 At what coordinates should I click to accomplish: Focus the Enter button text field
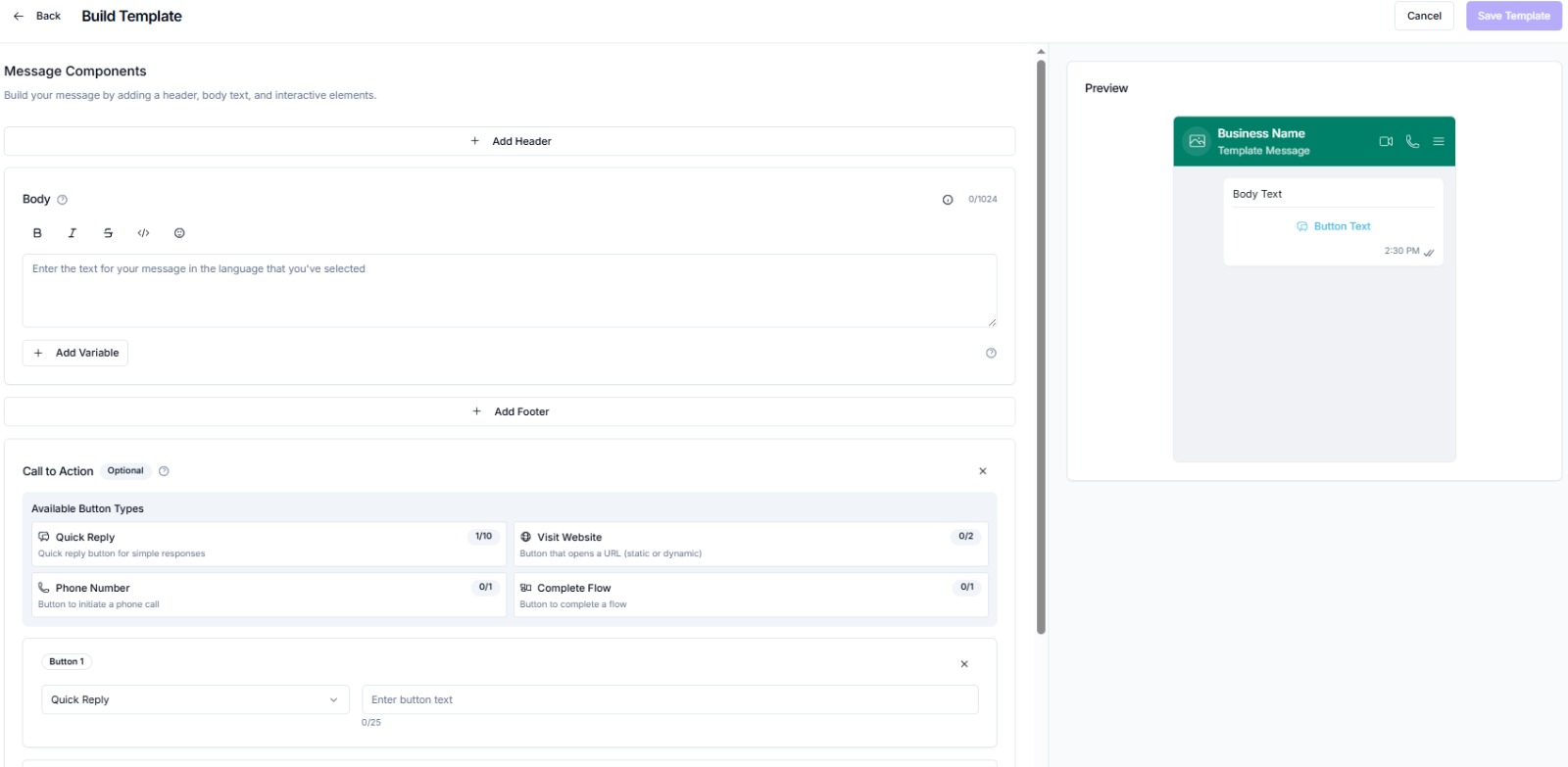coord(669,699)
